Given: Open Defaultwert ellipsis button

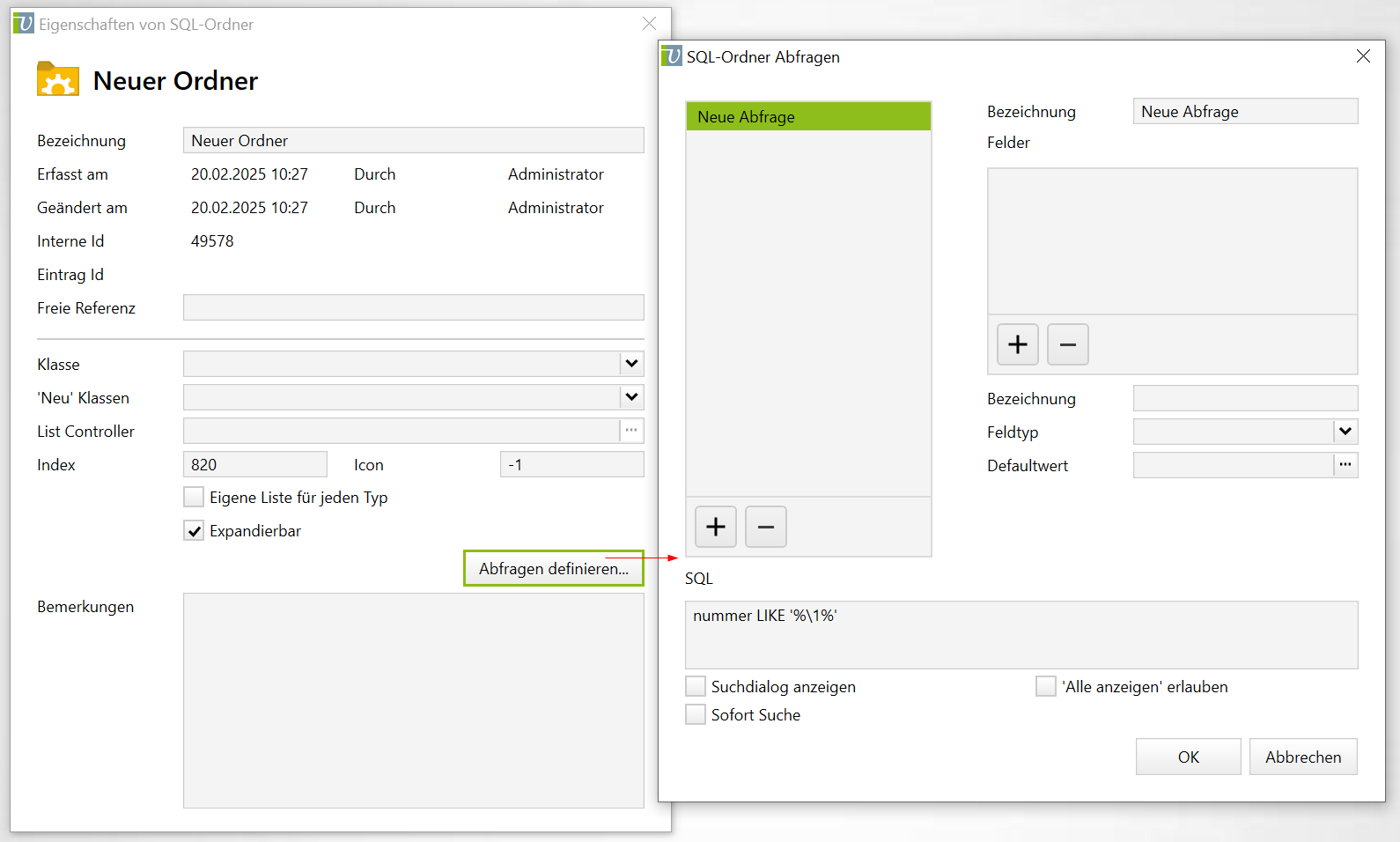Looking at the screenshot, I should tap(1345, 465).
